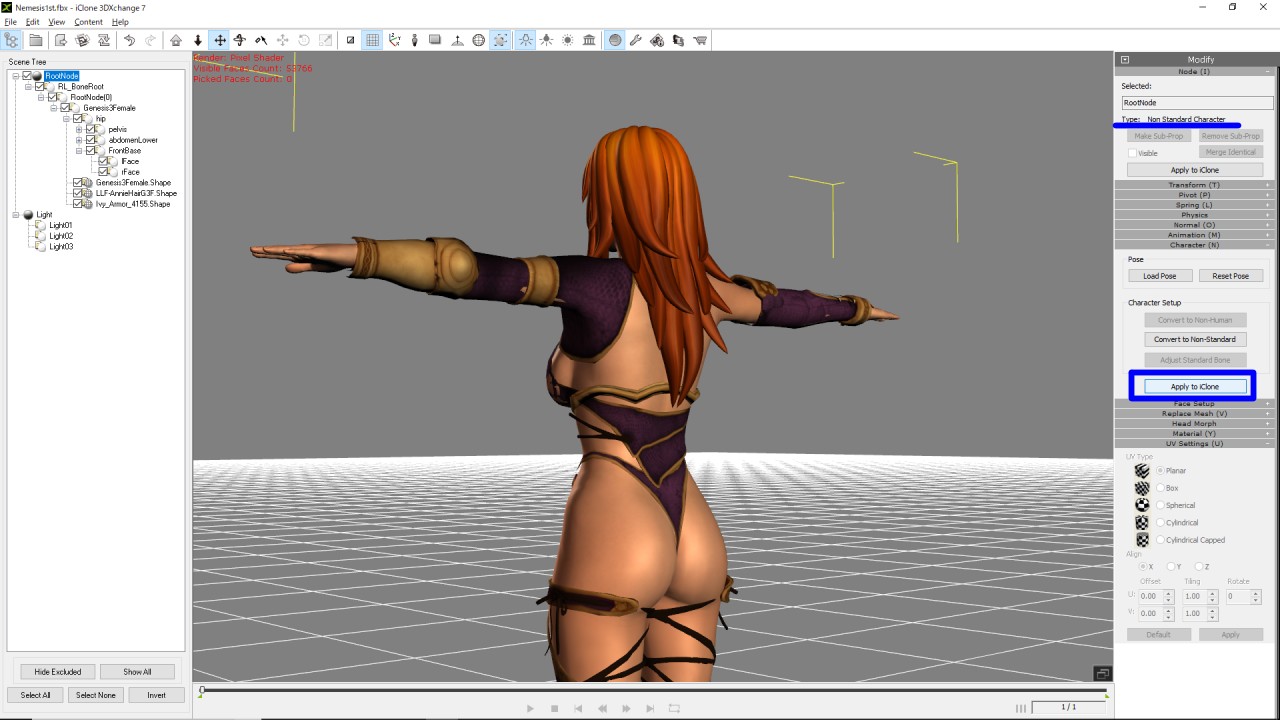
Task: Click the undo arrow in toolbar
Action: point(129,40)
